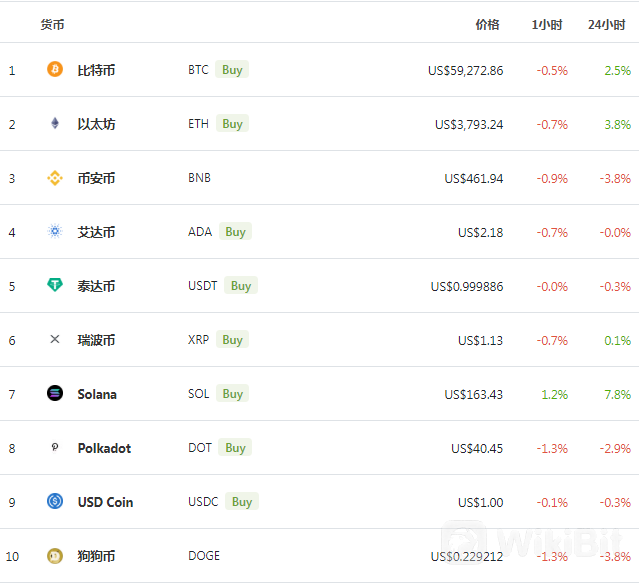Open the Polkadot coin name link
This screenshot has width=639, height=583.
pos(104,448)
